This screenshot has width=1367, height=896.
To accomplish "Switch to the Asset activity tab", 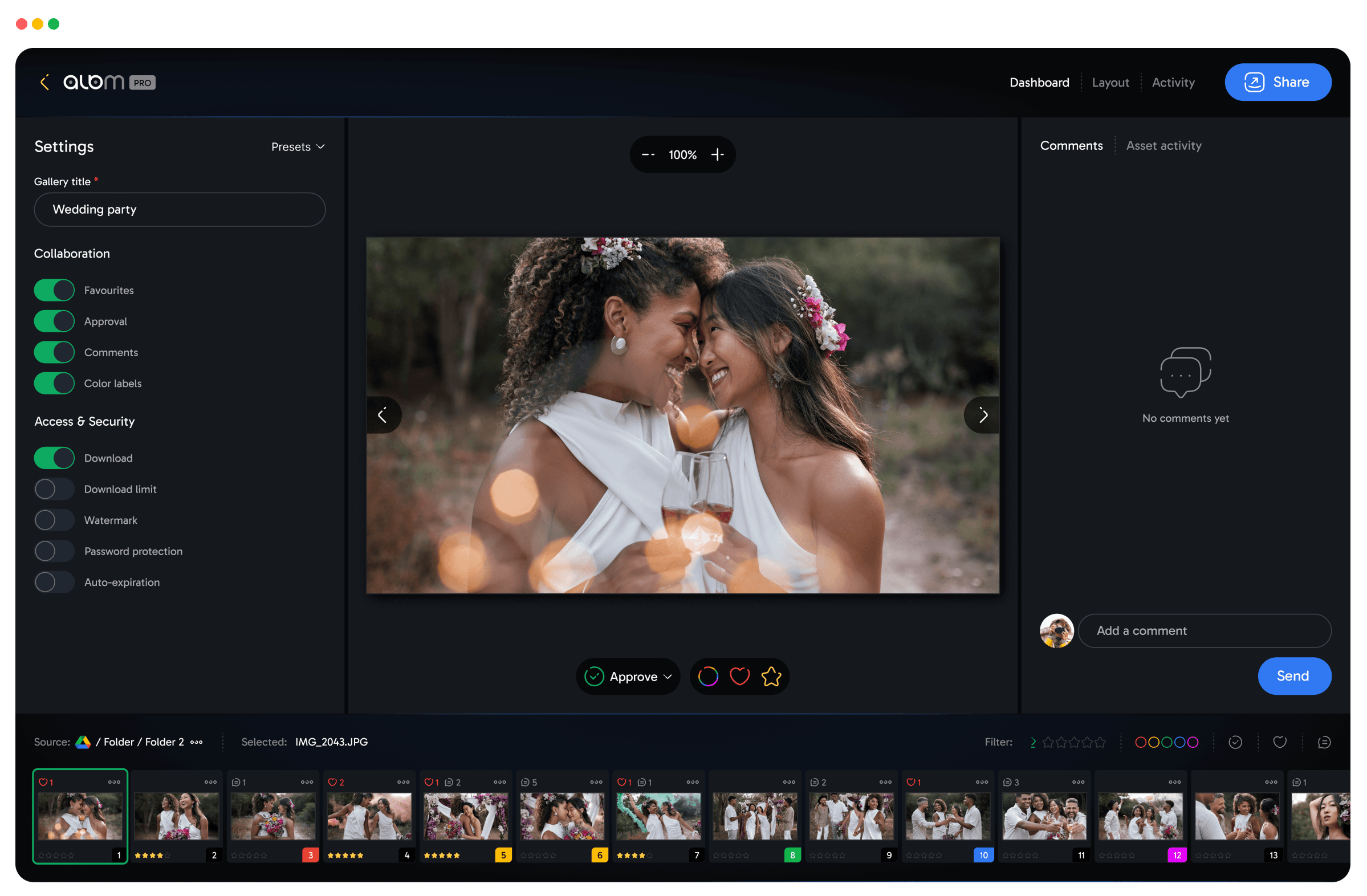I will (x=1163, y=146).
